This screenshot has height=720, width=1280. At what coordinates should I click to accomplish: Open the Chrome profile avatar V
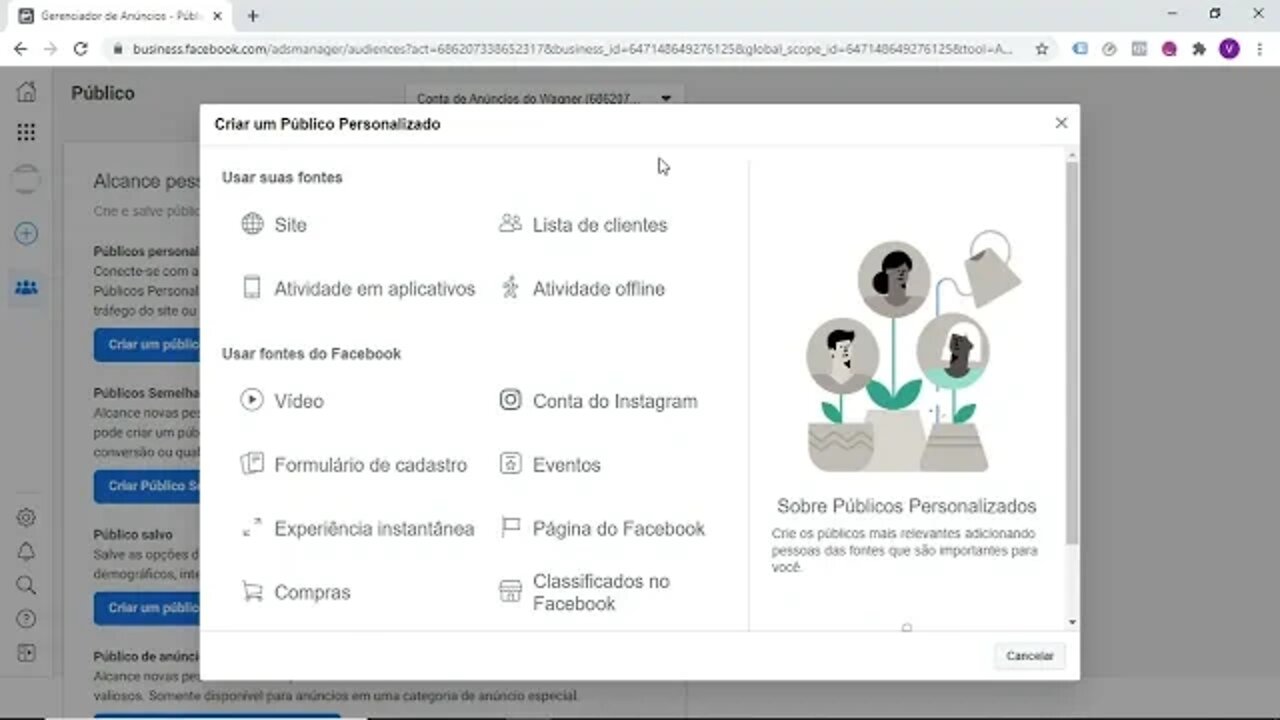click(x=1229, y=48)
